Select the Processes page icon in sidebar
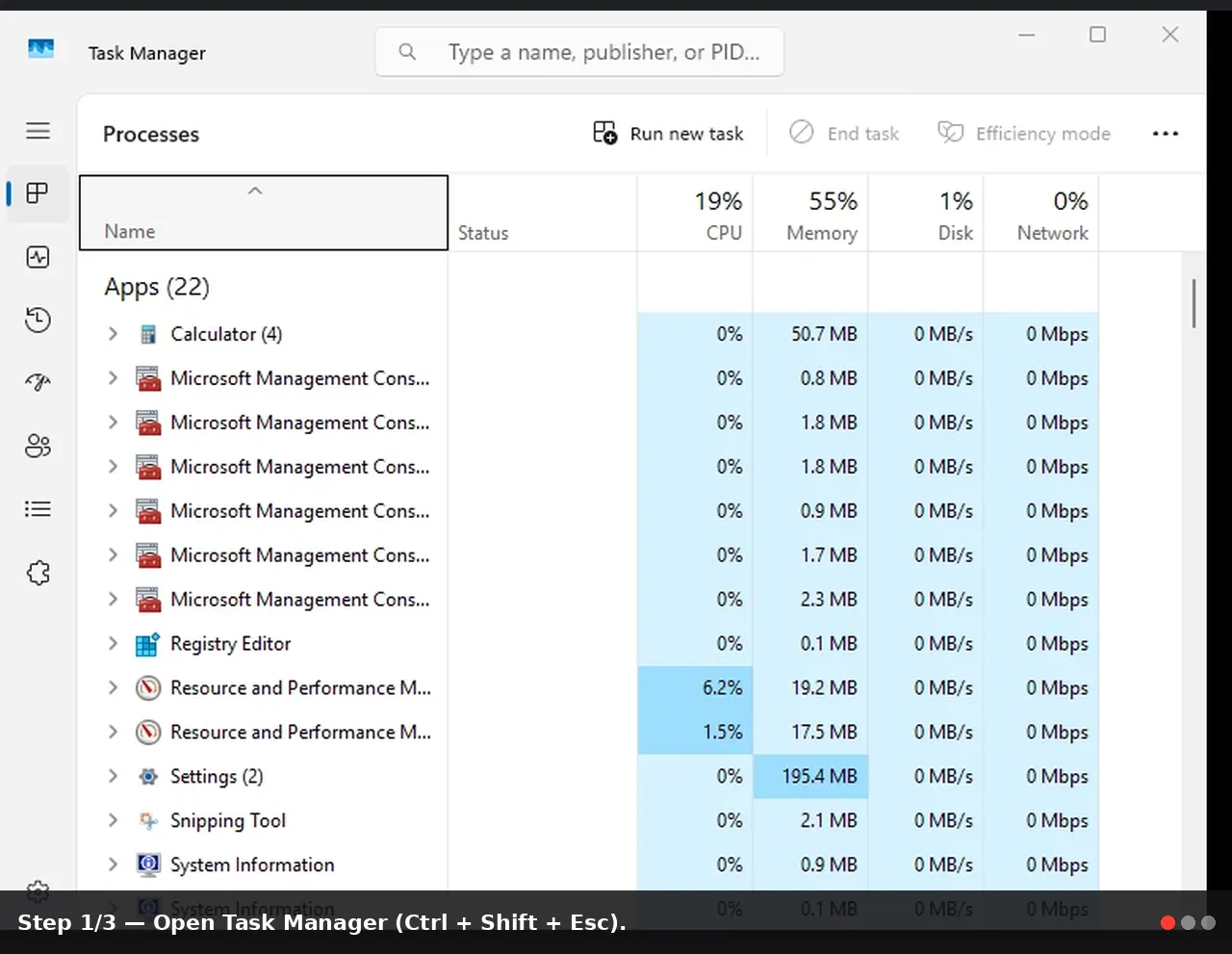Screen dimensions: 1232x954 click(38, 193)
